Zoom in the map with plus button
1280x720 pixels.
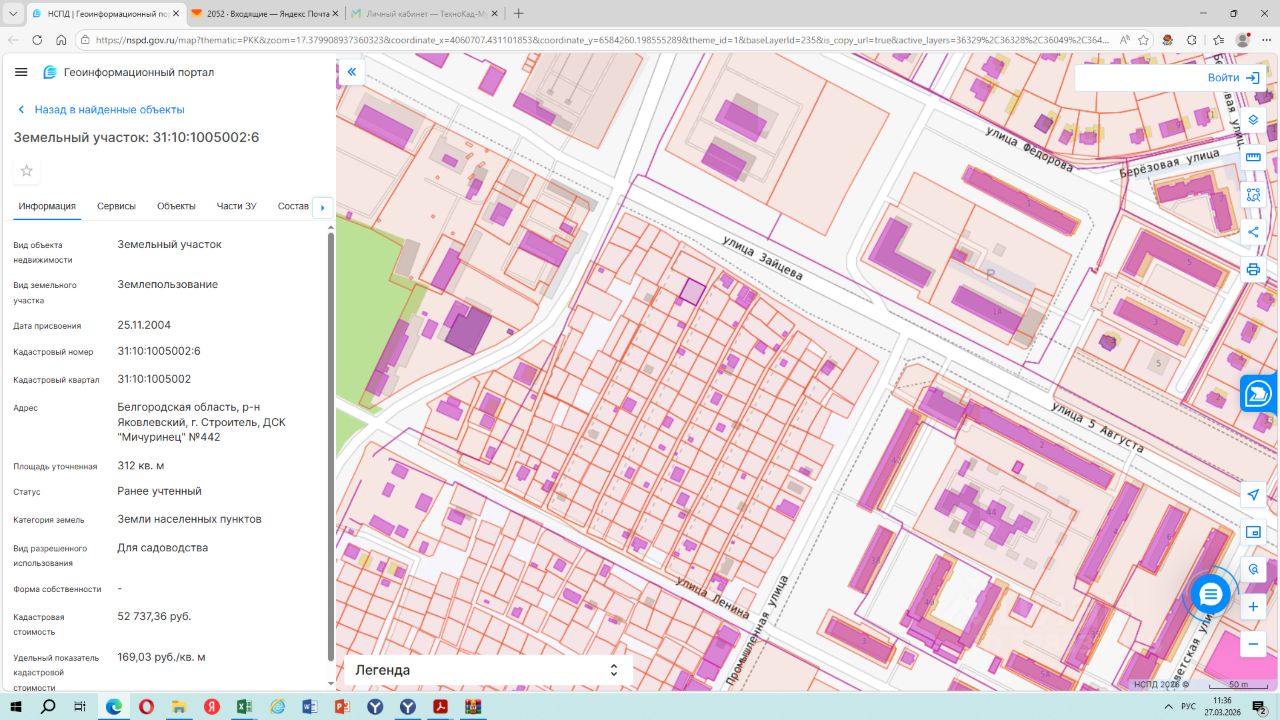coord(1253,607)
